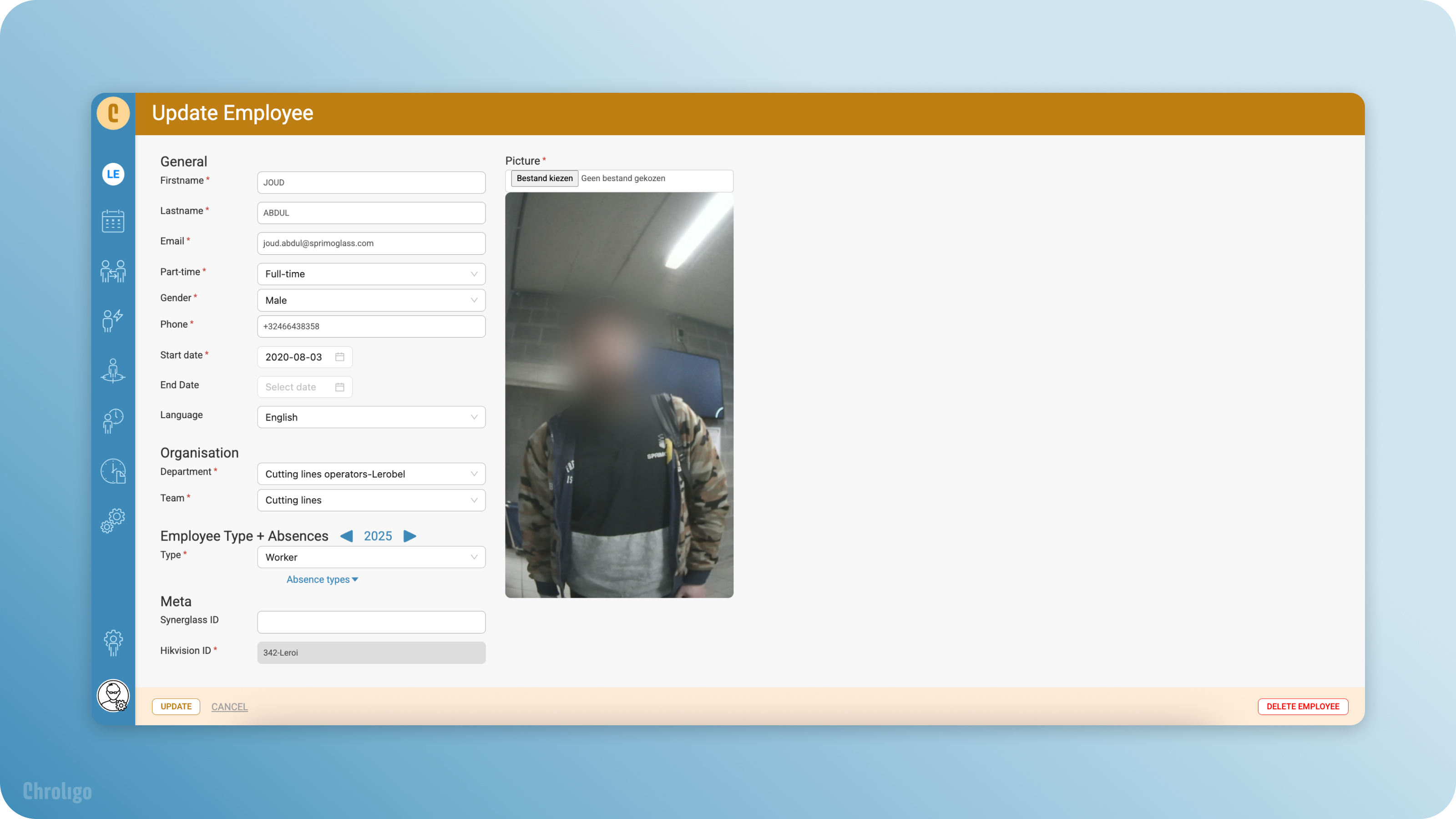Click the Email input field

click(371, 243)
